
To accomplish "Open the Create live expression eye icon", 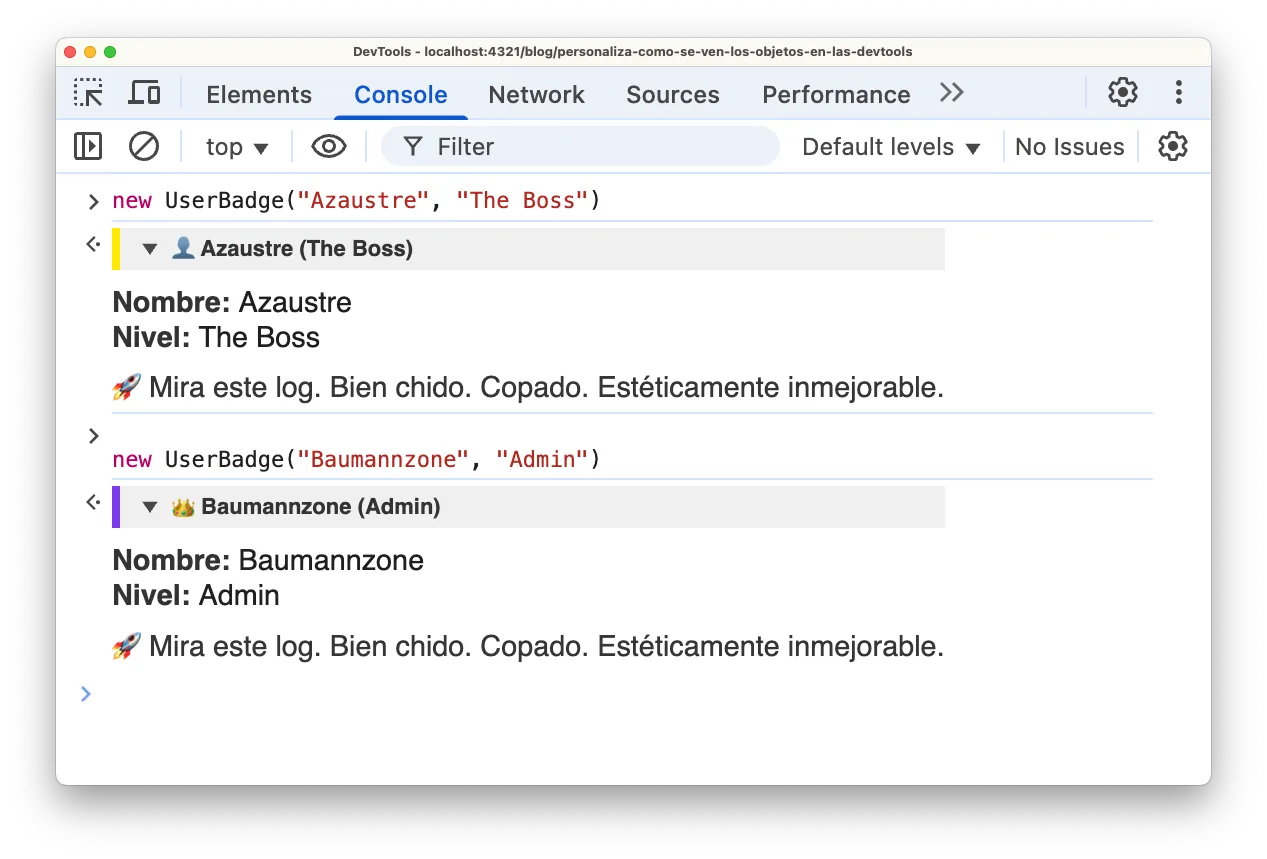I will pos(328,146).
